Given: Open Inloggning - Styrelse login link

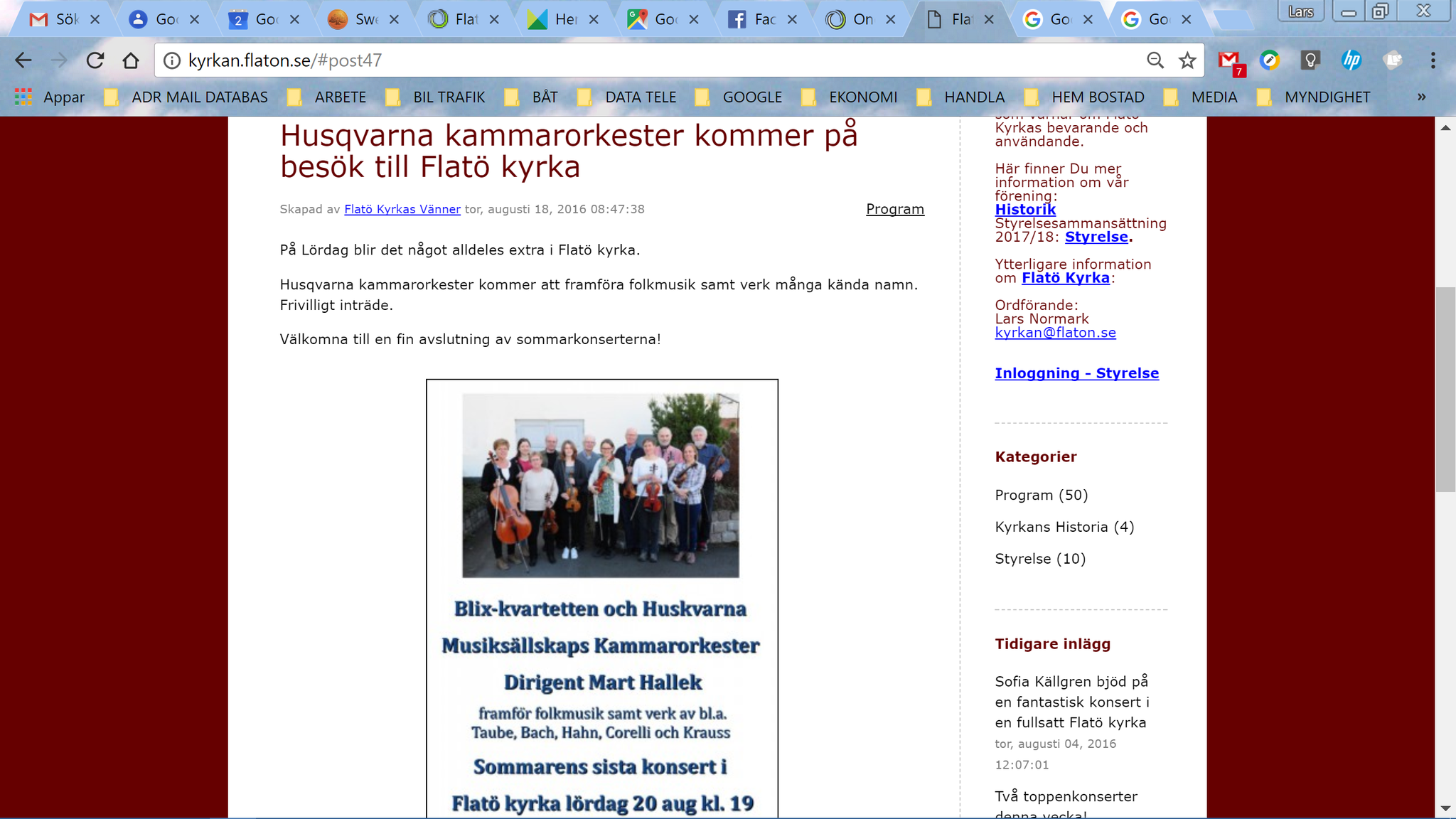Looking at the screenshot, I should point(1076,373).
